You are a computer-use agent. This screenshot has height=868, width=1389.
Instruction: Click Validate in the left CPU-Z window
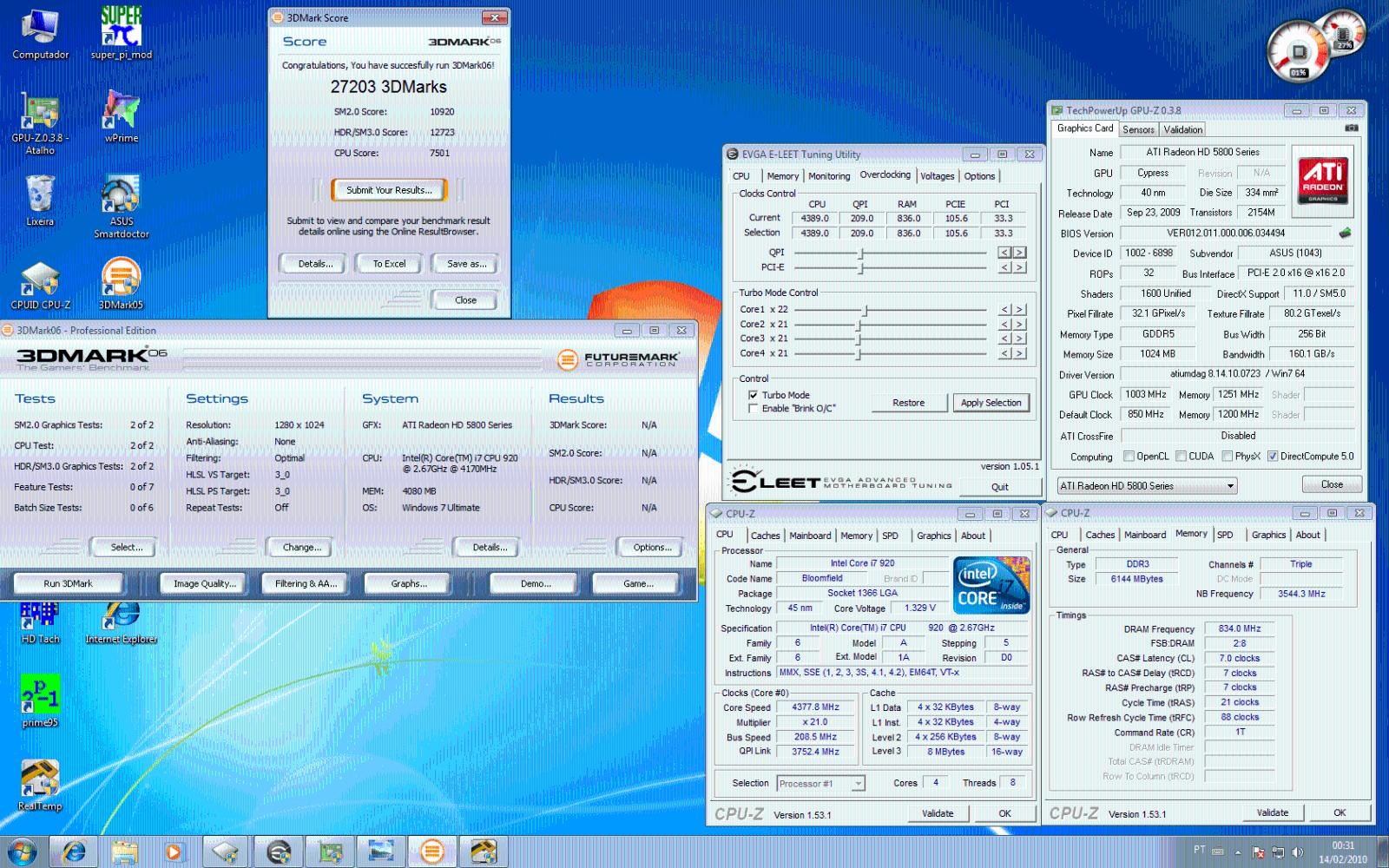pyautogui.click(x=938, y=813)
